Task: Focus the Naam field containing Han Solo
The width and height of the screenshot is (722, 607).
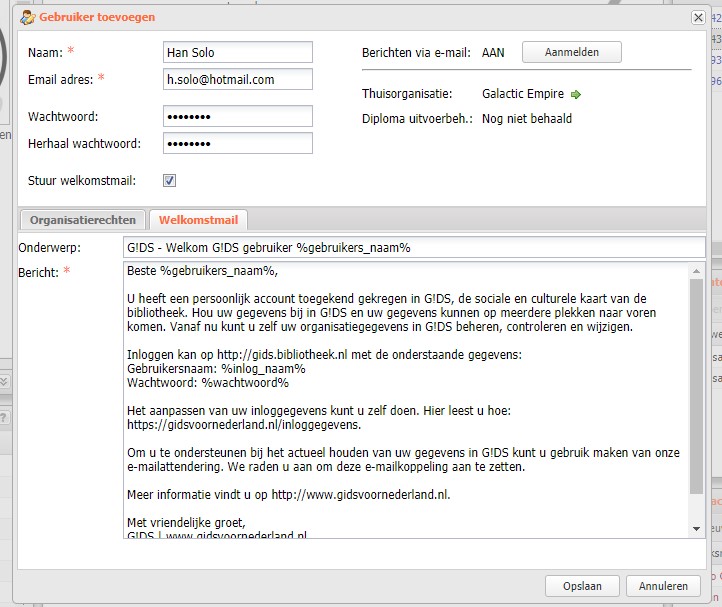Action: click(238, 52)
